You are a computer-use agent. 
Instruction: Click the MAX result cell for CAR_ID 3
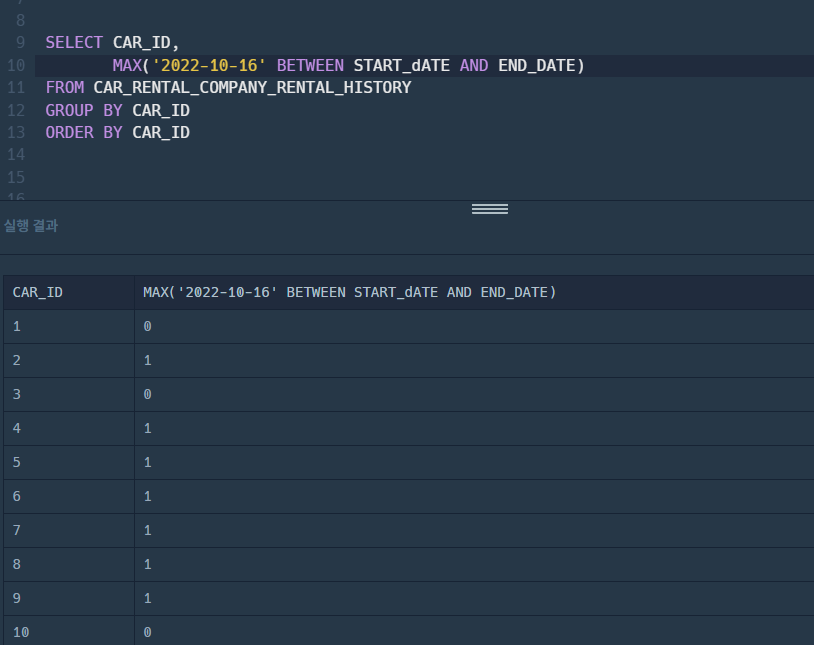(x=474, y=395)
